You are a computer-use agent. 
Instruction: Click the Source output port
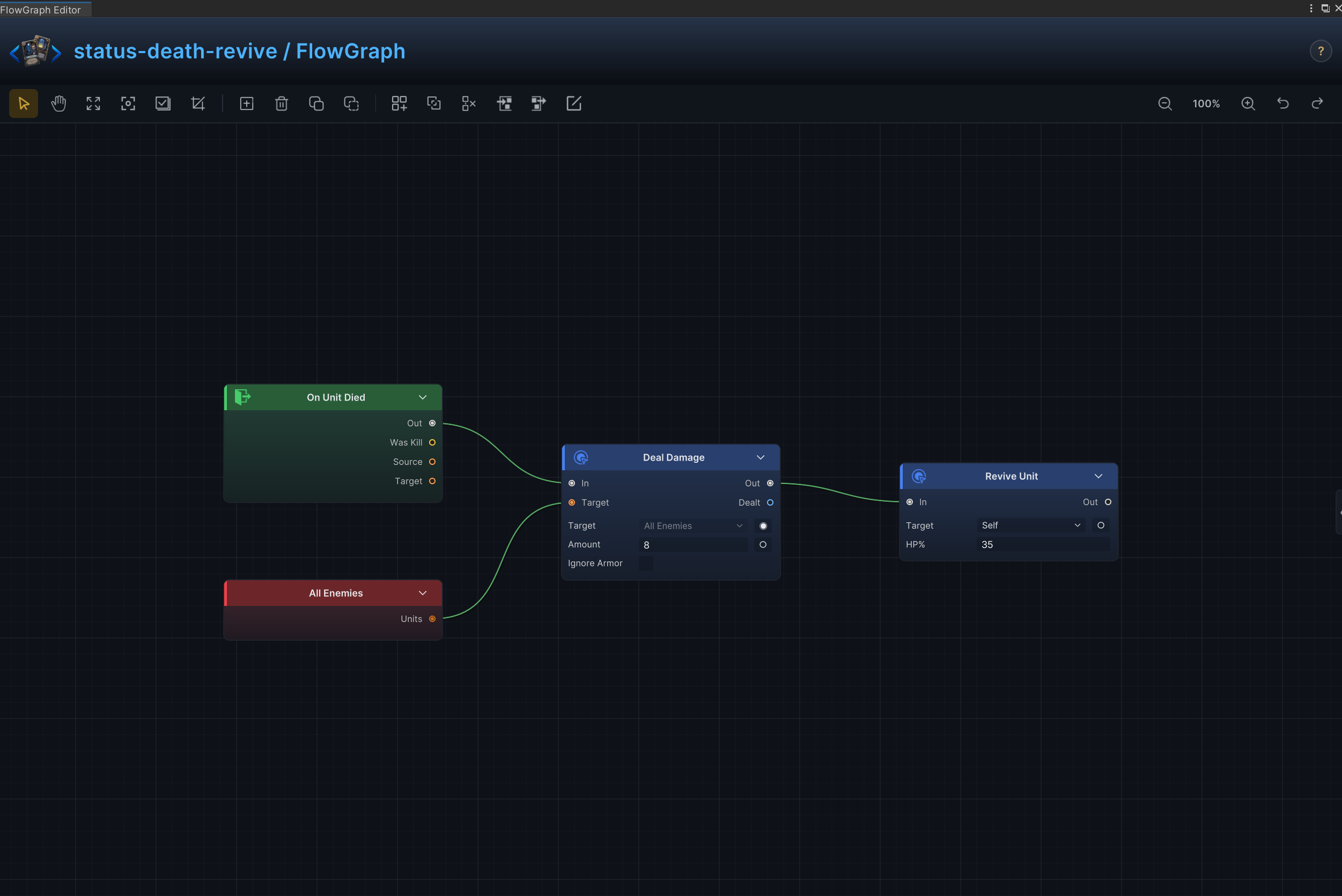tap(432, 462)
